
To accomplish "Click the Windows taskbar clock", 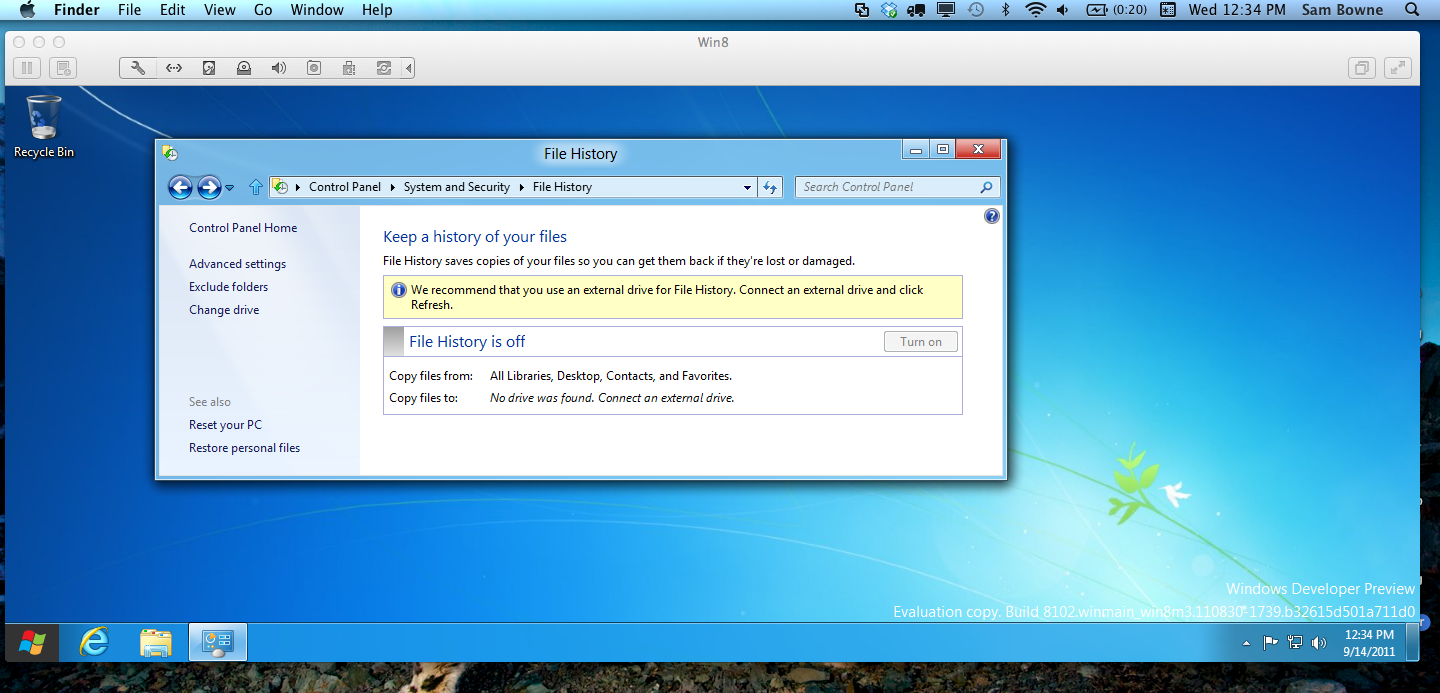I will click(x=1369, y=643).
